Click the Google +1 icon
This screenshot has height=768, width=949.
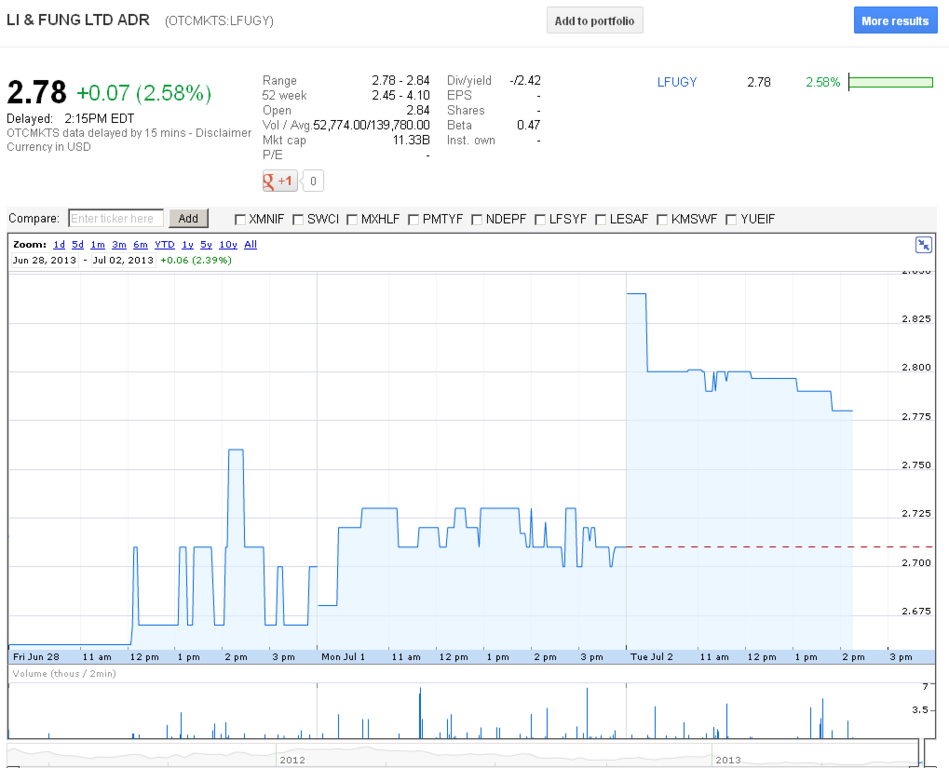[280, 181]
